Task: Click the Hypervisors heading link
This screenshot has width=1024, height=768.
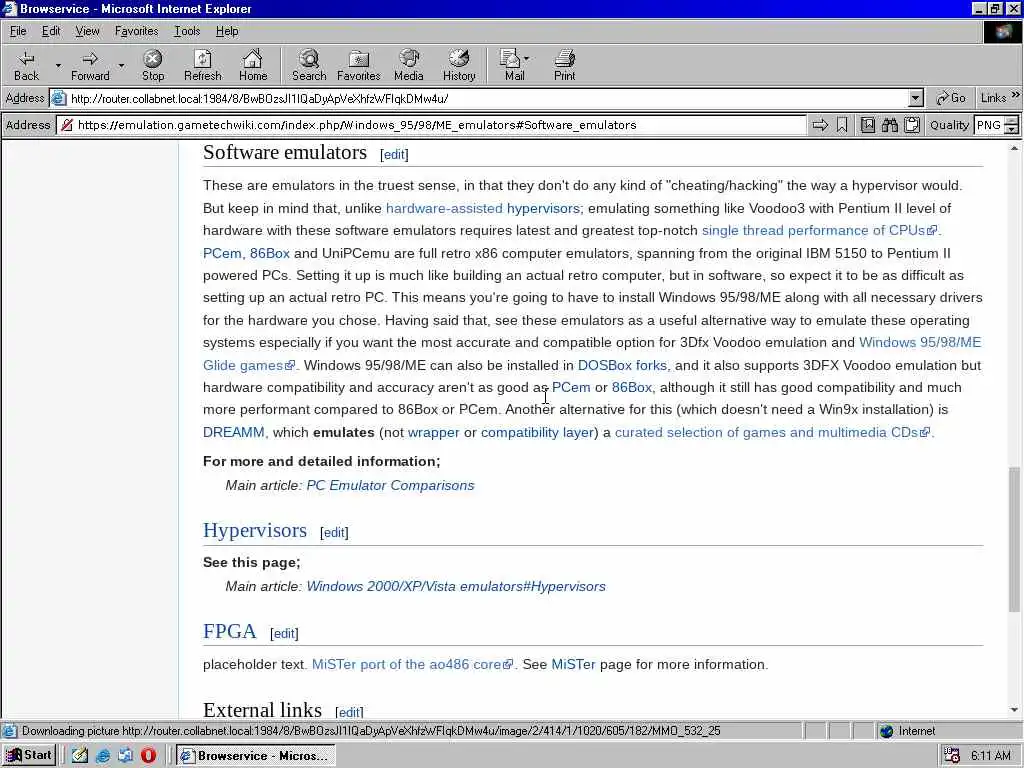Action: (x=255, y=530)
